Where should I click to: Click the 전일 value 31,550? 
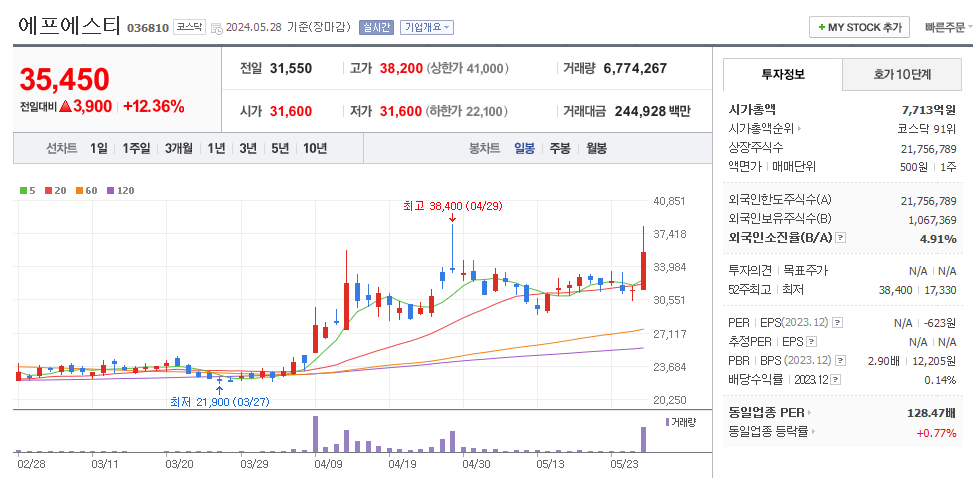291,68
